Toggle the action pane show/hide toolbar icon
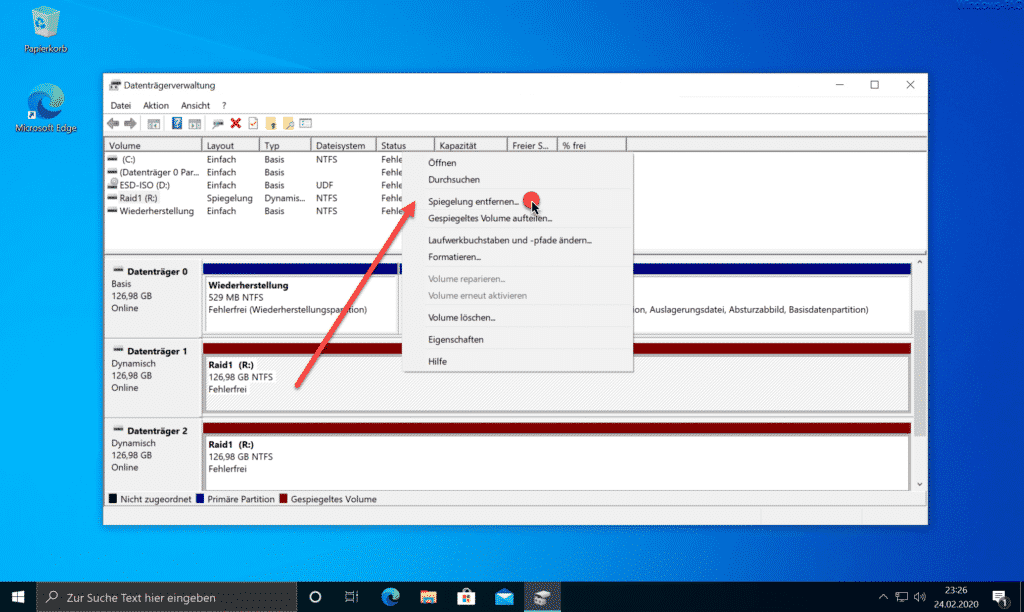Viewport: 1024px width, 612px height. (x=195, y=123)
